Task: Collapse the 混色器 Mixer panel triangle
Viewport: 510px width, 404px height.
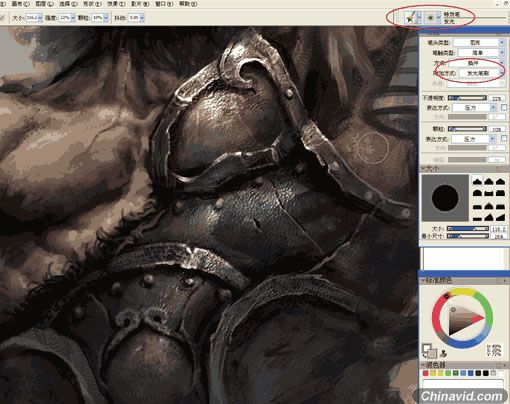Action: coord(423,365)
